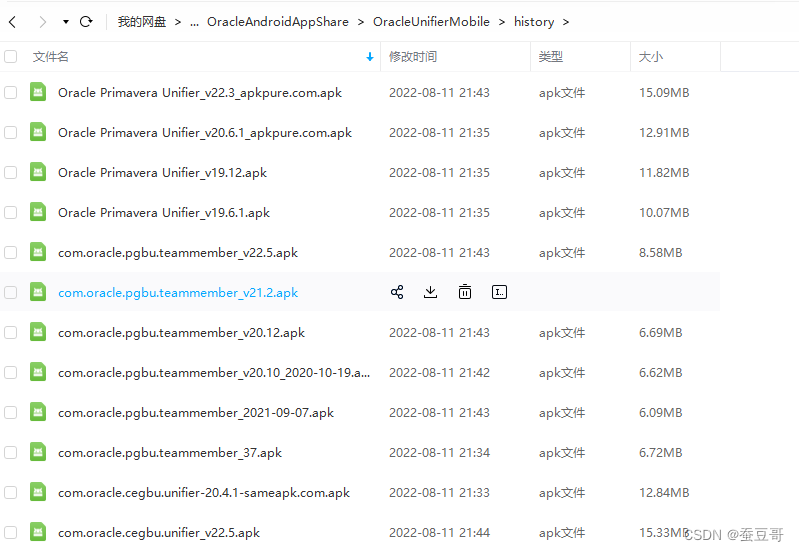This screenshot has height=551, width=799.
Task: Open Oracle Primavera Unifier_v20.6.1_apkpure.com.apk
Action: coord(205,133)
